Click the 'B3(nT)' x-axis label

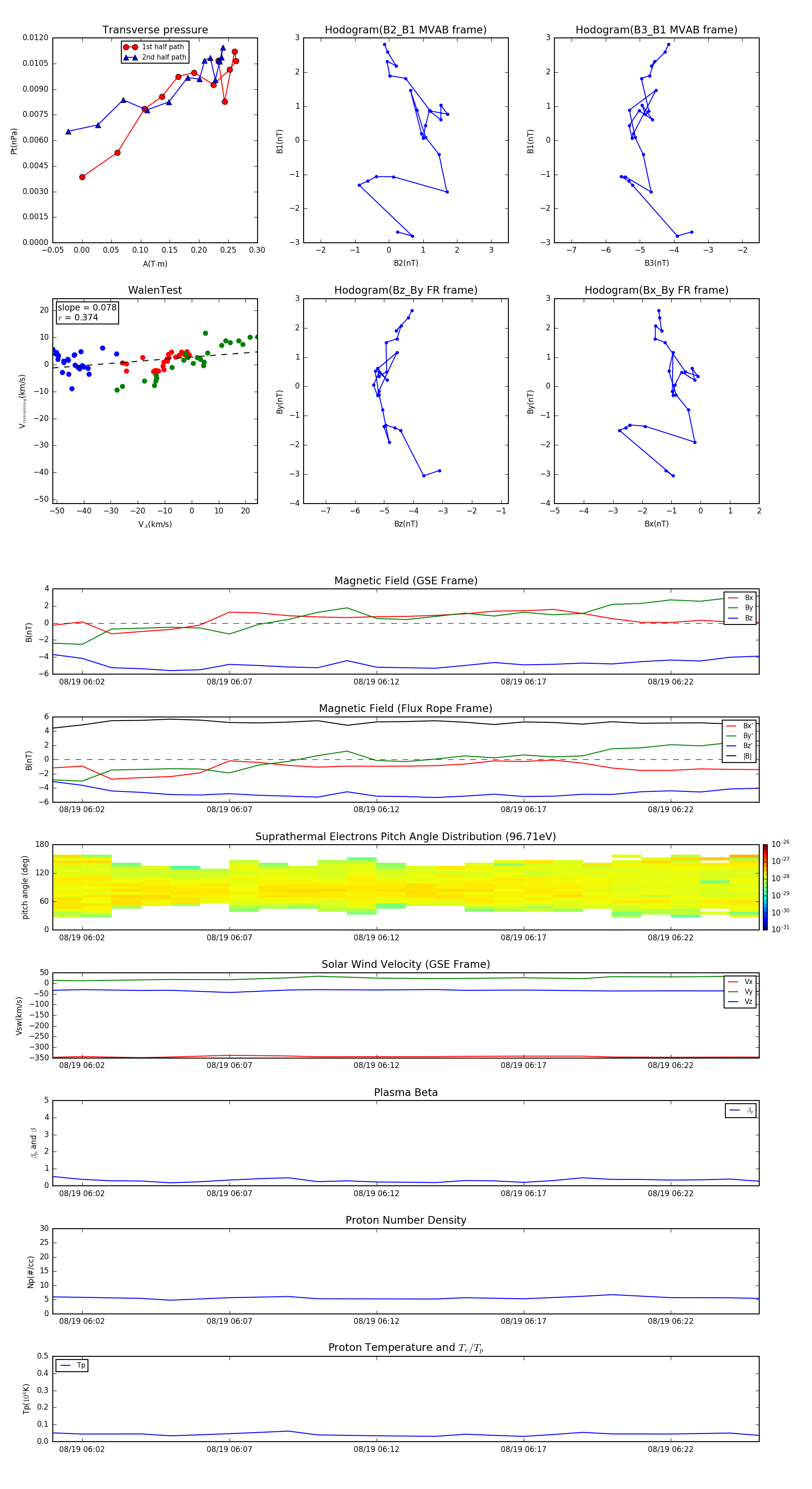pyautogui.click(x=656, y=263)
